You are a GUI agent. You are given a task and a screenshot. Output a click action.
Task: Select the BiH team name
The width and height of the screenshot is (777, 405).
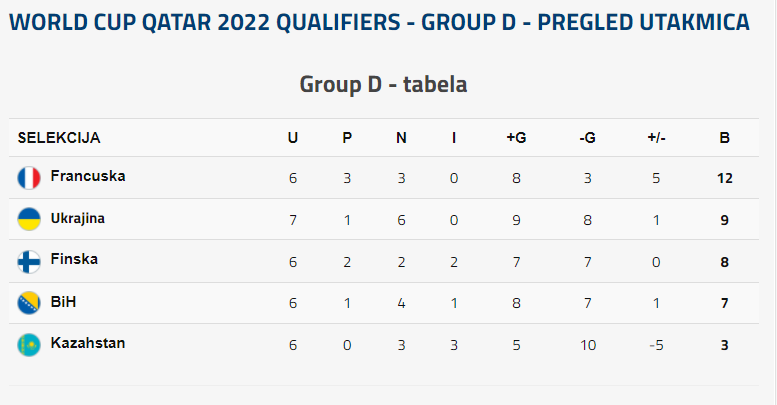pyautogui.click(x=63, y=301)
